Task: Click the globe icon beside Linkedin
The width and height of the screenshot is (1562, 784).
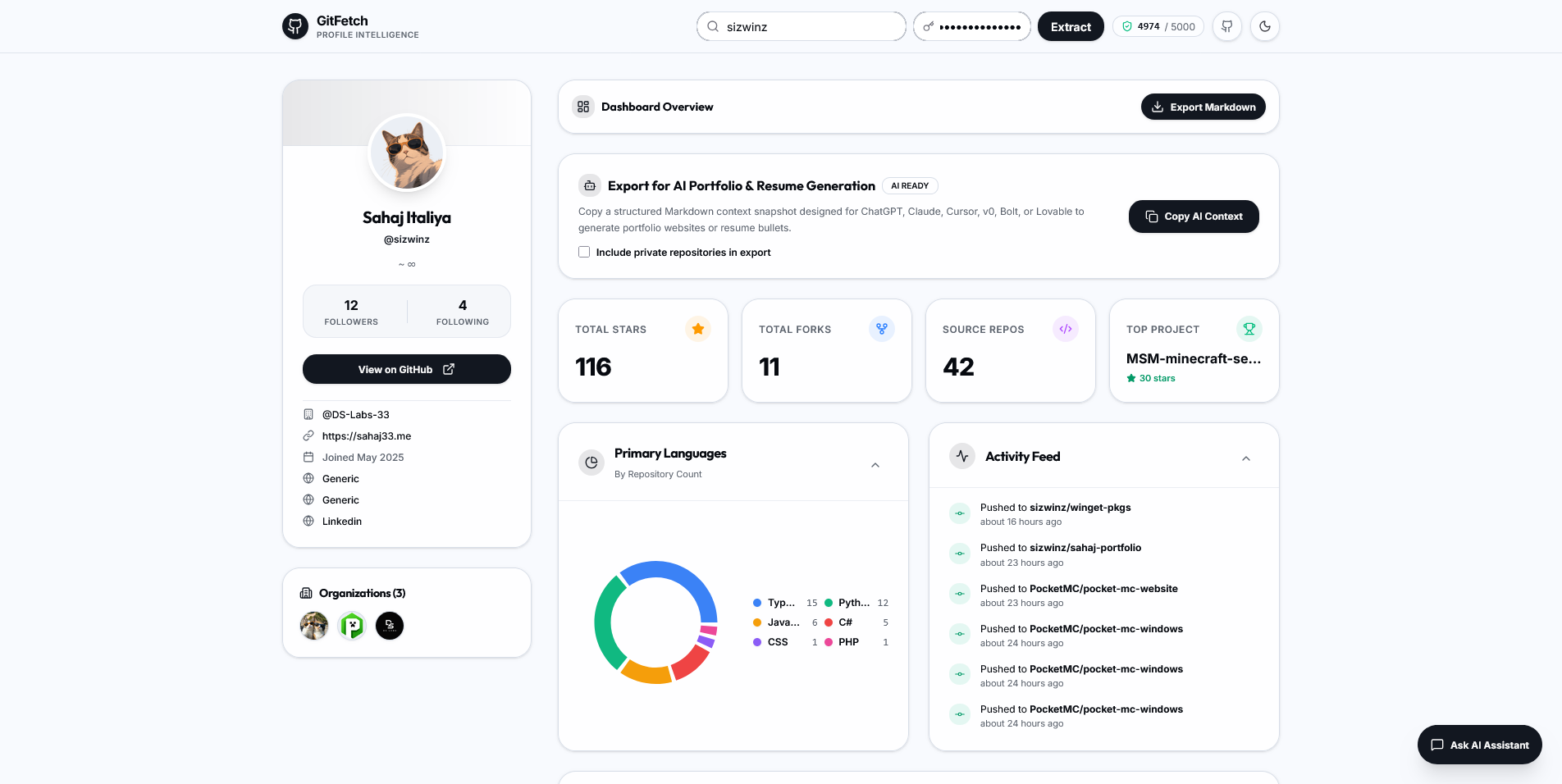Action: click(308, 521)
